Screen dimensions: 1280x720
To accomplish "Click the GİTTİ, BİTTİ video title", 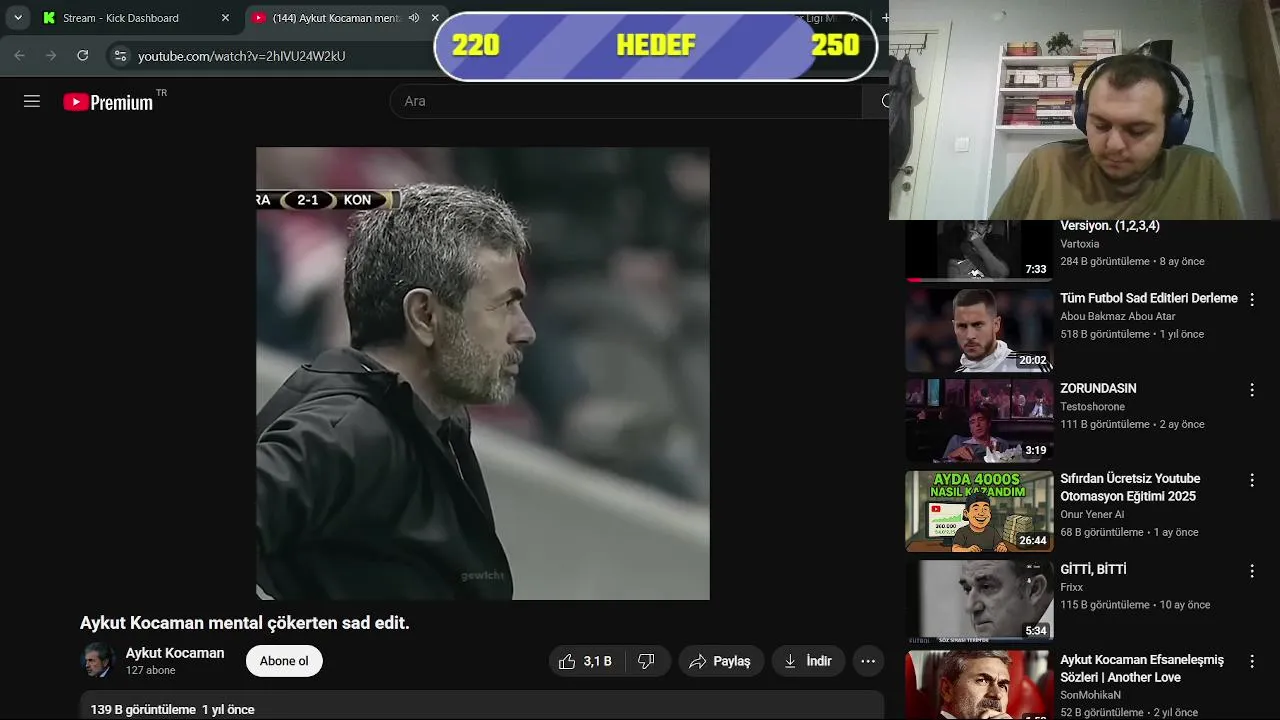I will pyautogui.click(x=1093, y=569).
